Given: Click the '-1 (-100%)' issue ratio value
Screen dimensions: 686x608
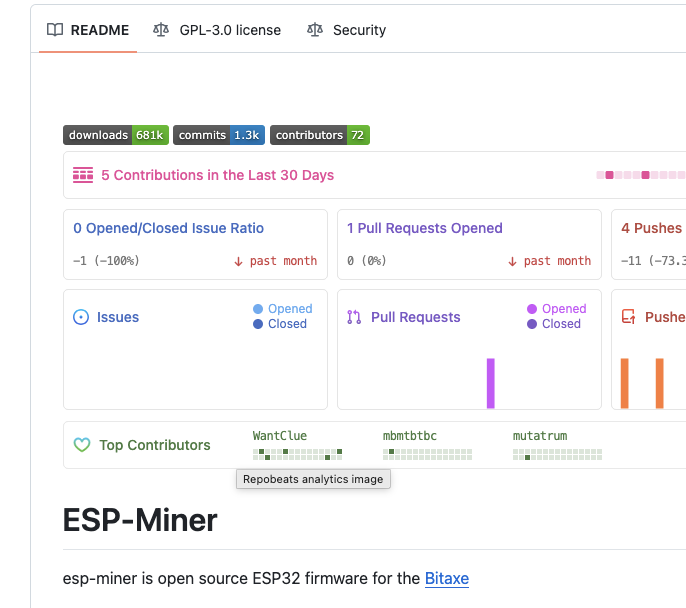Looking at the screenshot, I should [106, 261].
